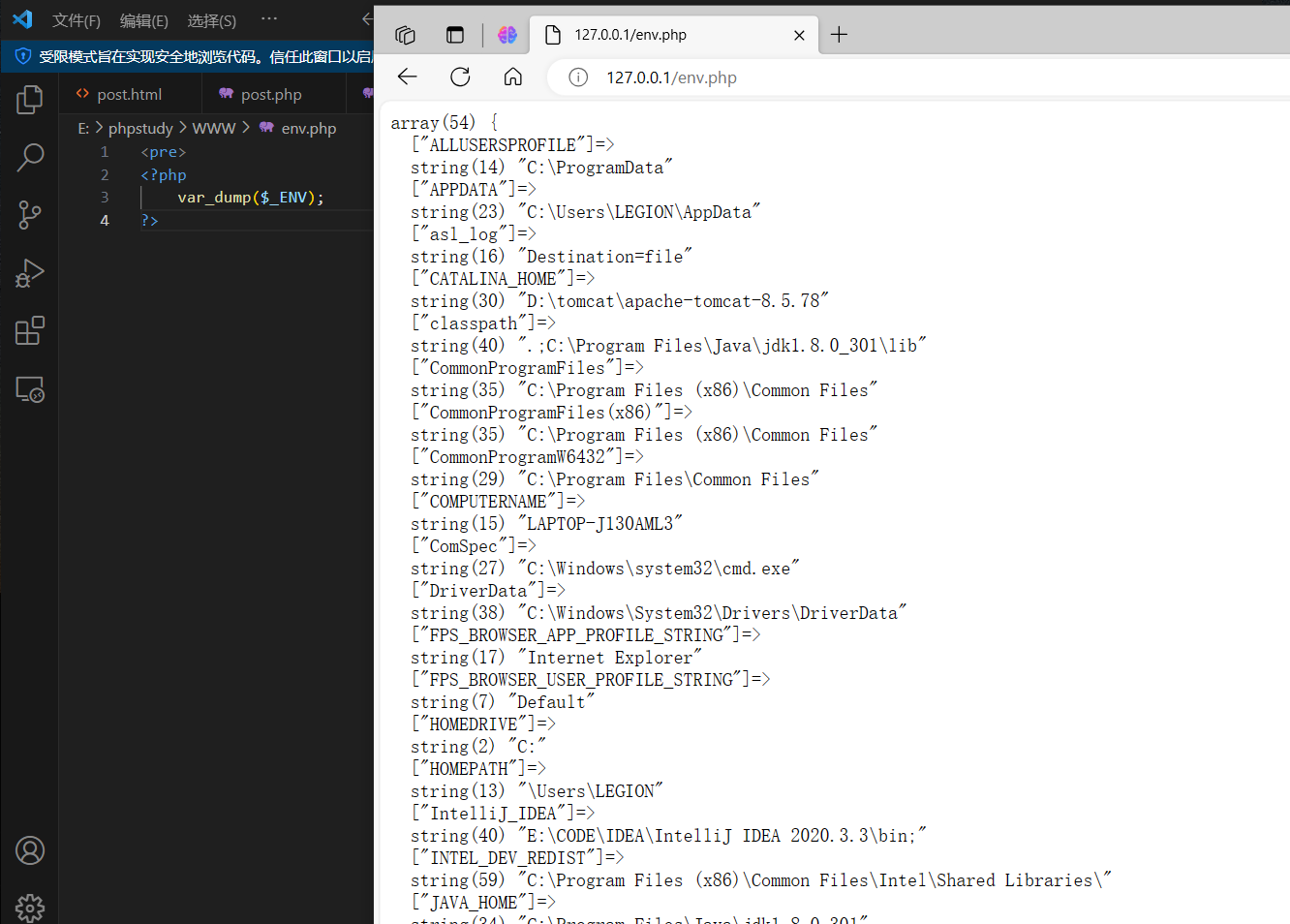Image resolution: width=1290 pixels, height=924 pixels.
Task: Click the E: breadcrumb segment
Action: click(83, 128)
